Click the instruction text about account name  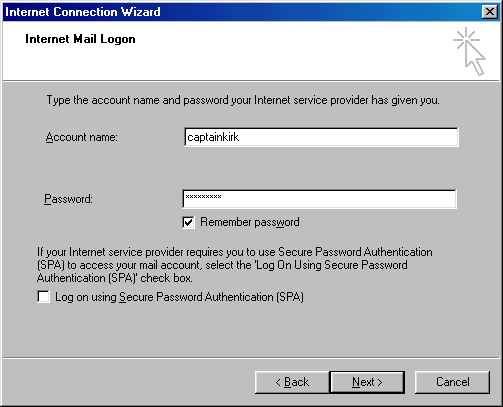(x=243, y=100)
